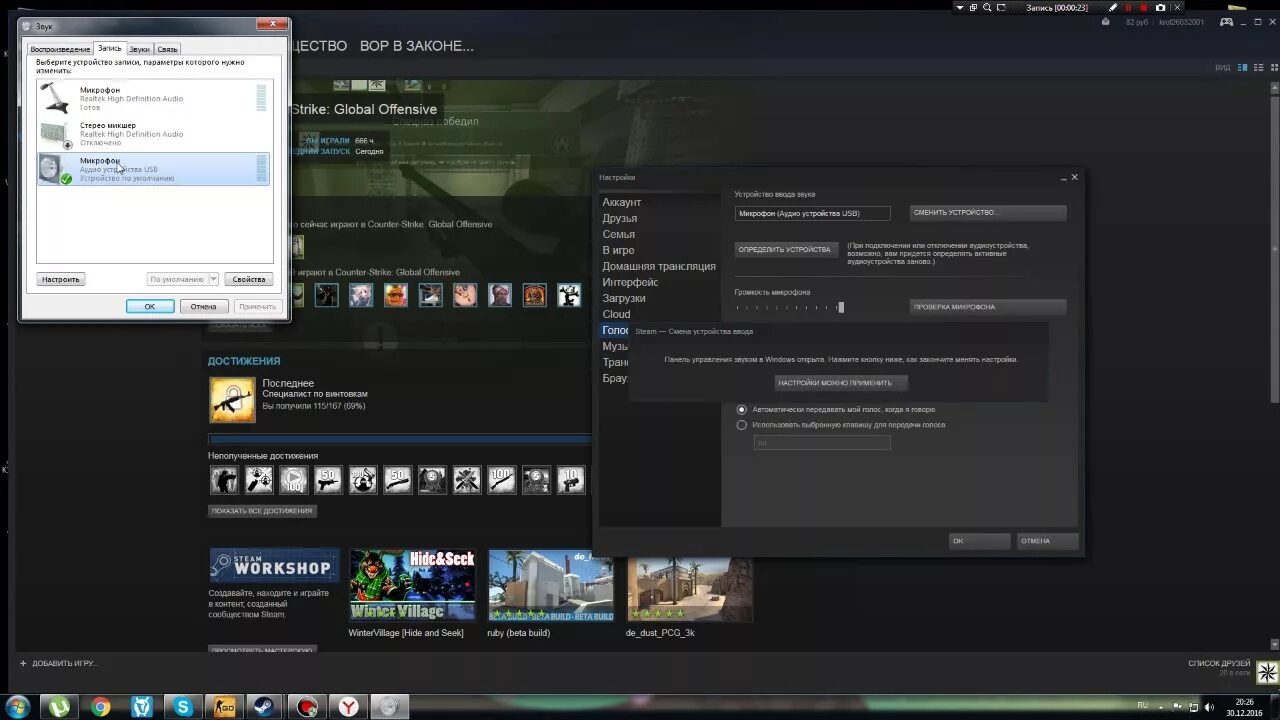This screenshot has height=720, width=1280.
Task: Switch to CS:GO taskbar icon
Action: point(224,706)
